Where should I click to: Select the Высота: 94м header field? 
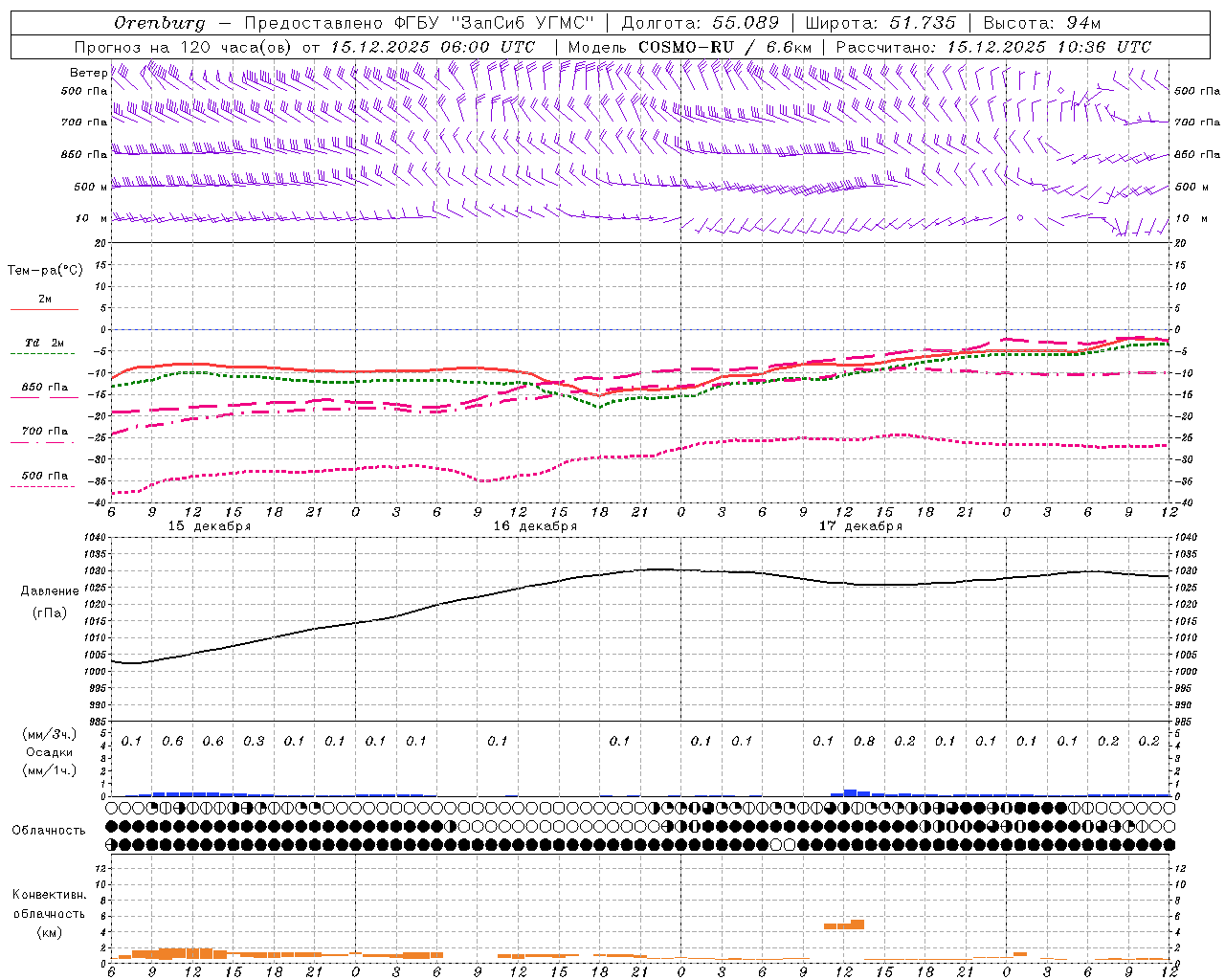[1043, 23]
